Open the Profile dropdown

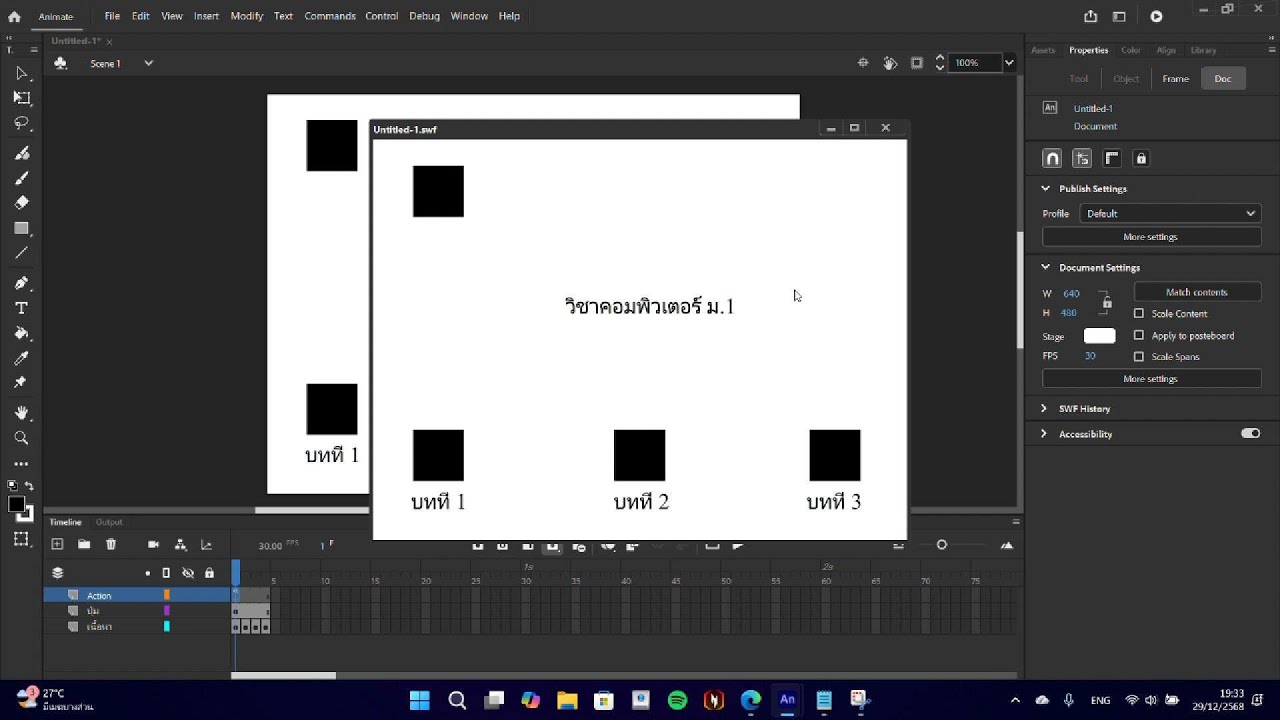click(x=1170, y=213)
